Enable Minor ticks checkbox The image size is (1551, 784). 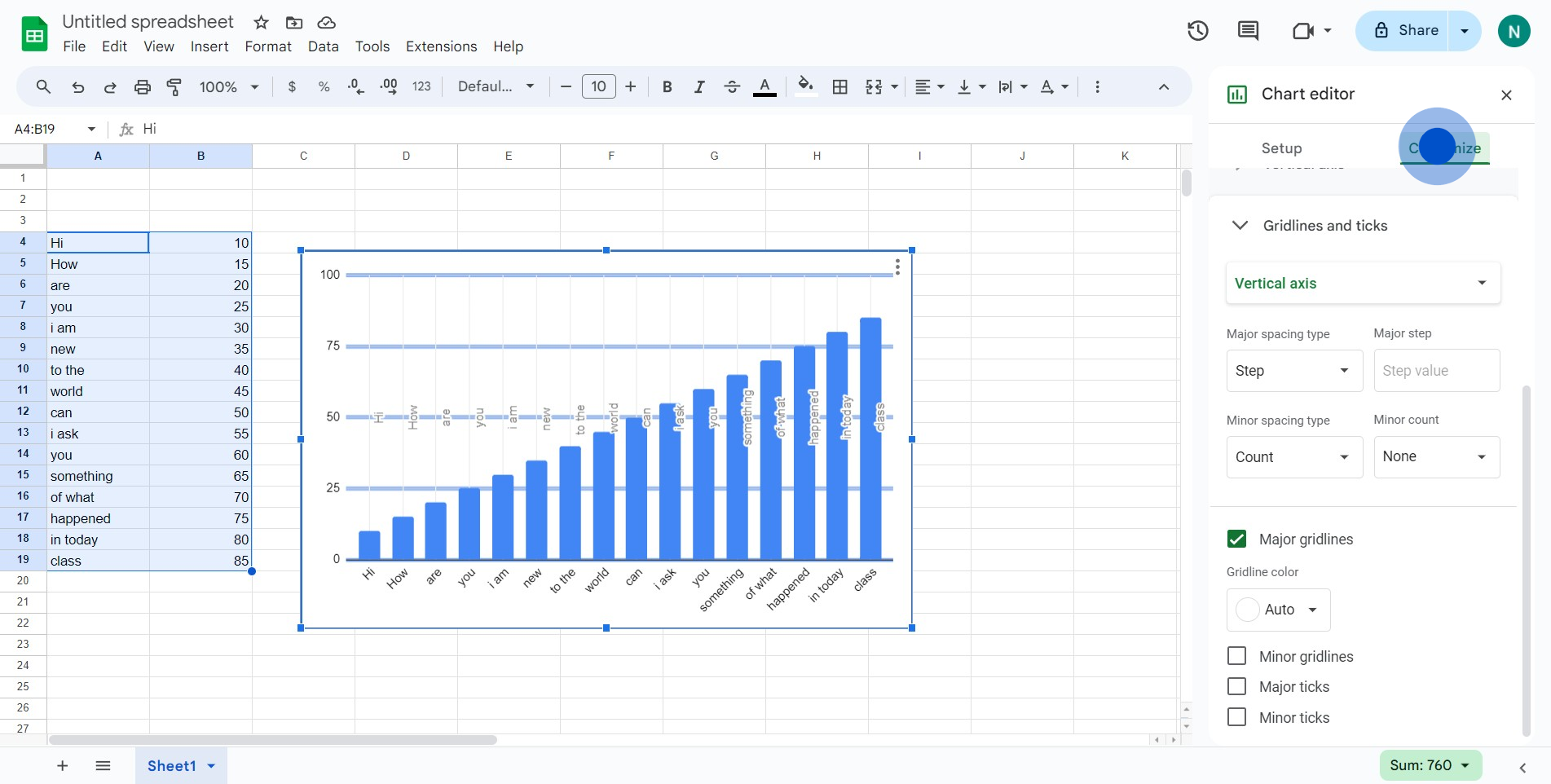coord(1236,717)
